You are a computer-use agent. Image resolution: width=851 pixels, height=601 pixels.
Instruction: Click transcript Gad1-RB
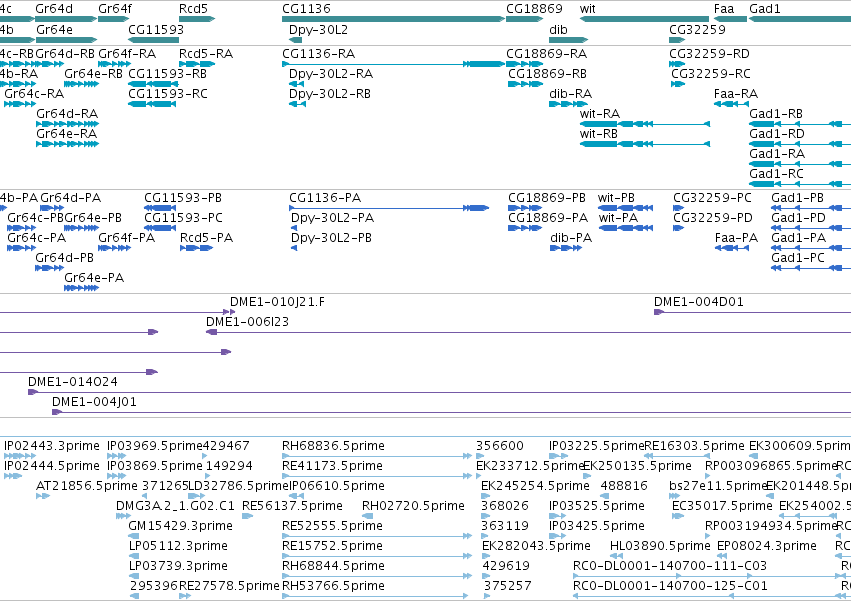(800, 124)
